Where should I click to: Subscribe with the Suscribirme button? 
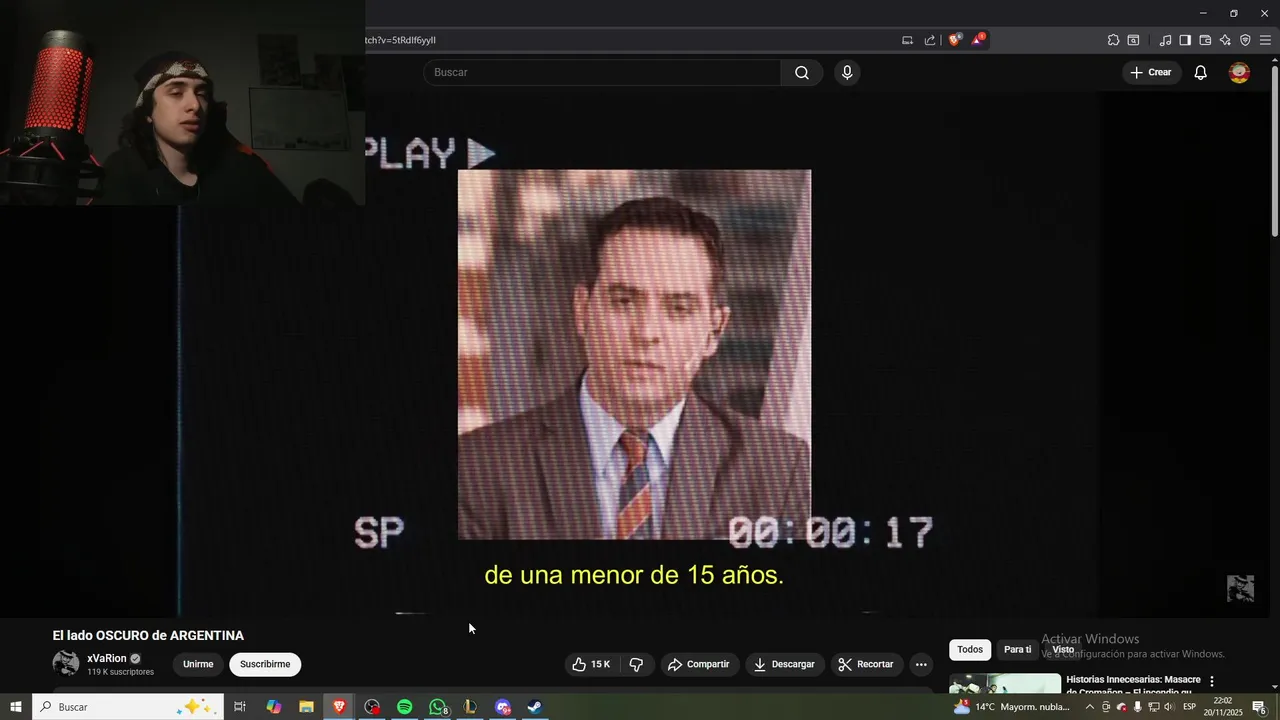(x=265, y=664)
